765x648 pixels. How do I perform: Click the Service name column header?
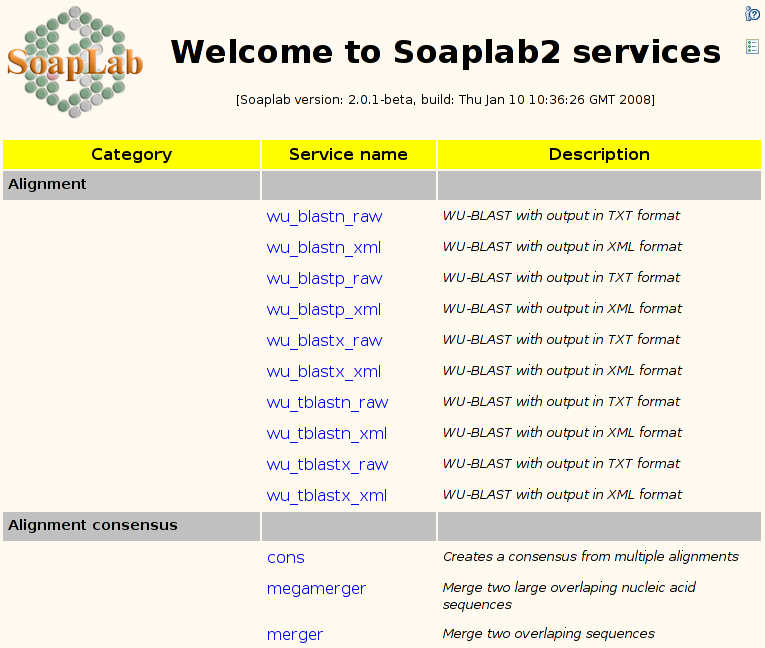coord(348,154)
